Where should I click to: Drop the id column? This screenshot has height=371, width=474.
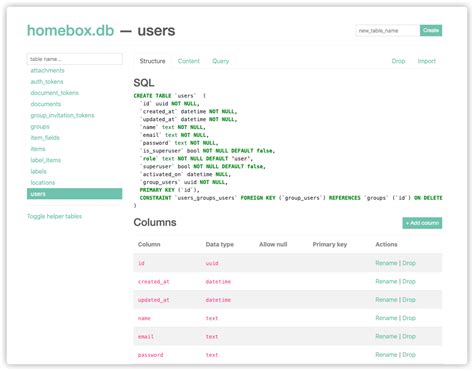tap(409, 263)
